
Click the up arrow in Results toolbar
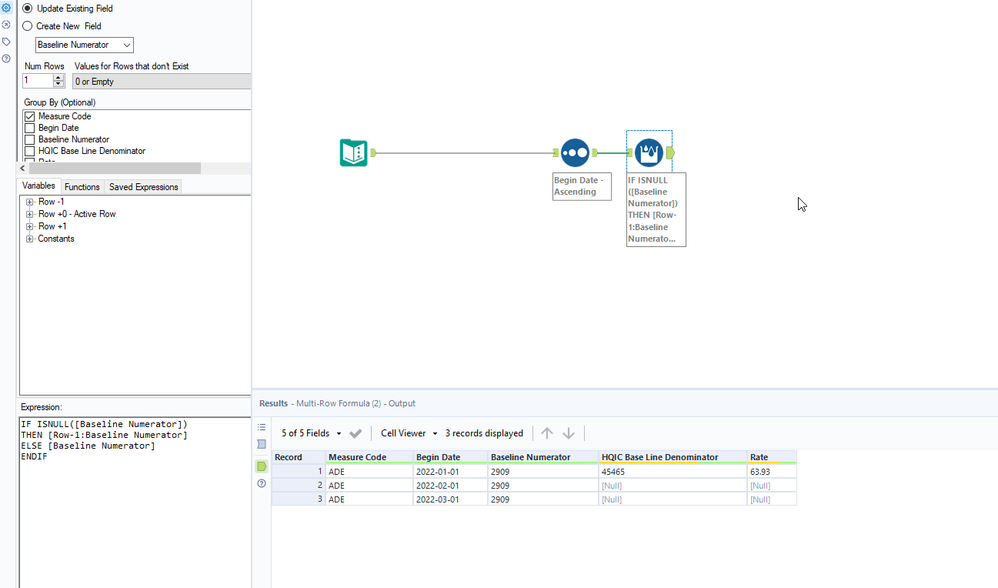547,433
